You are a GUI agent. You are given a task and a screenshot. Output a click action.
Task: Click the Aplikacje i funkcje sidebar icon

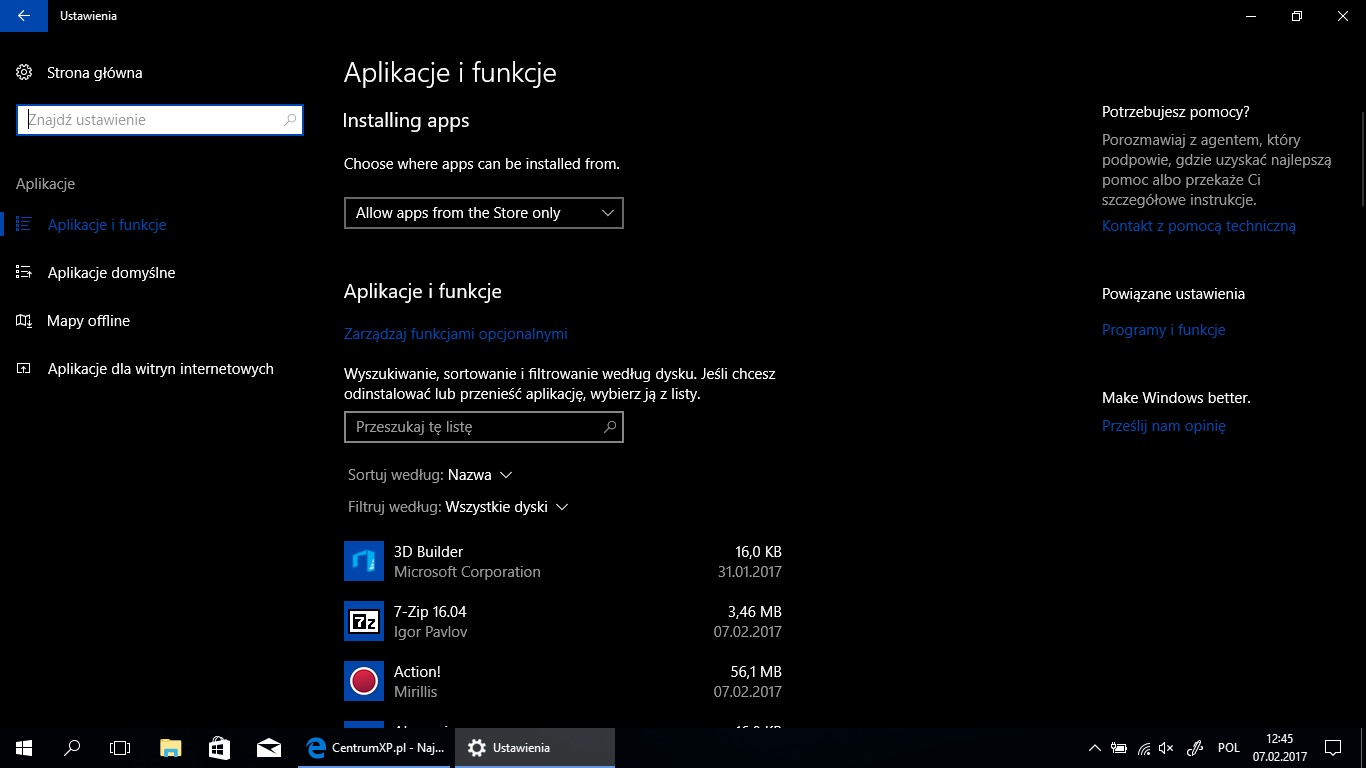(24, 224)
